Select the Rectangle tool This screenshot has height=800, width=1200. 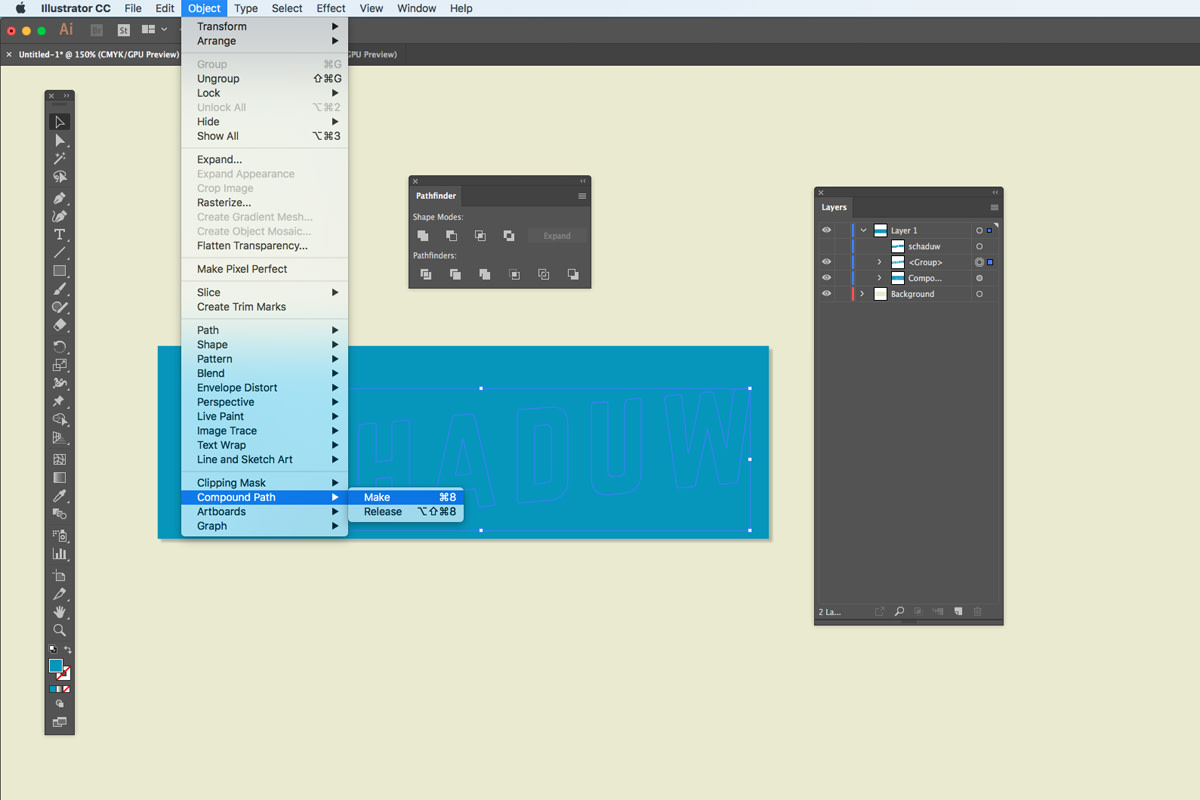(60, 270)
